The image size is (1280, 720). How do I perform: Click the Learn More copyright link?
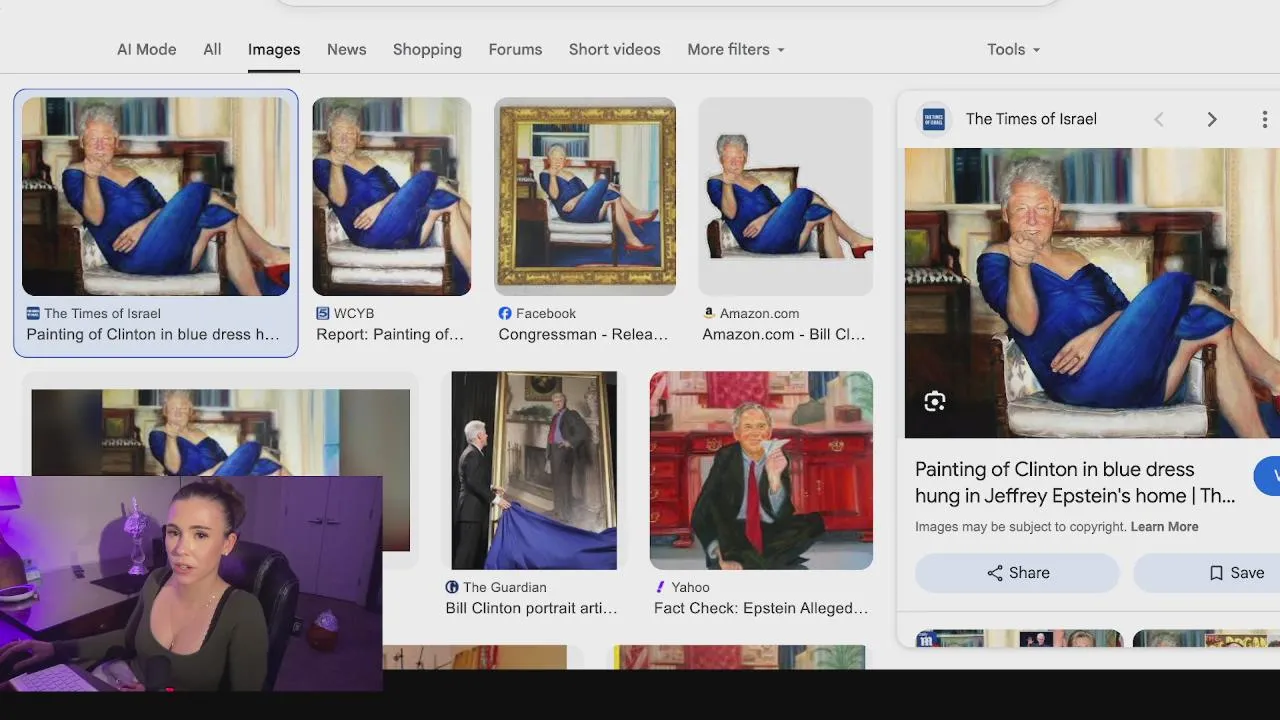[1164, 526]
